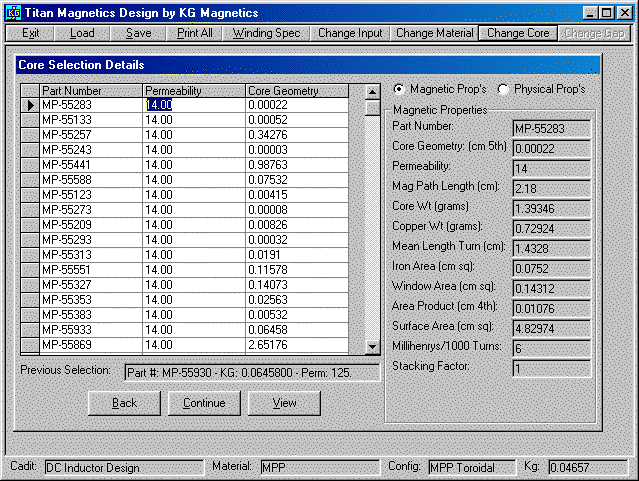Viewport: 639px width, 481px height.
Task: Click the Exit toolbar button
Action: point(30,33)
